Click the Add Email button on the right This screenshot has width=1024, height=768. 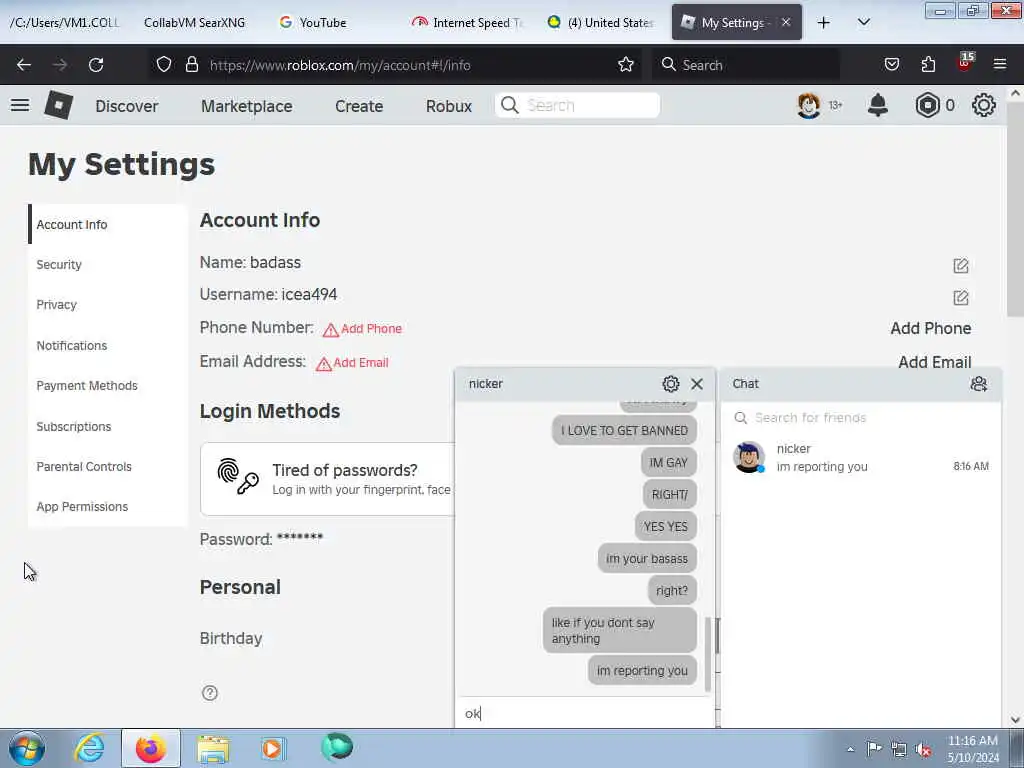point(935,362)
